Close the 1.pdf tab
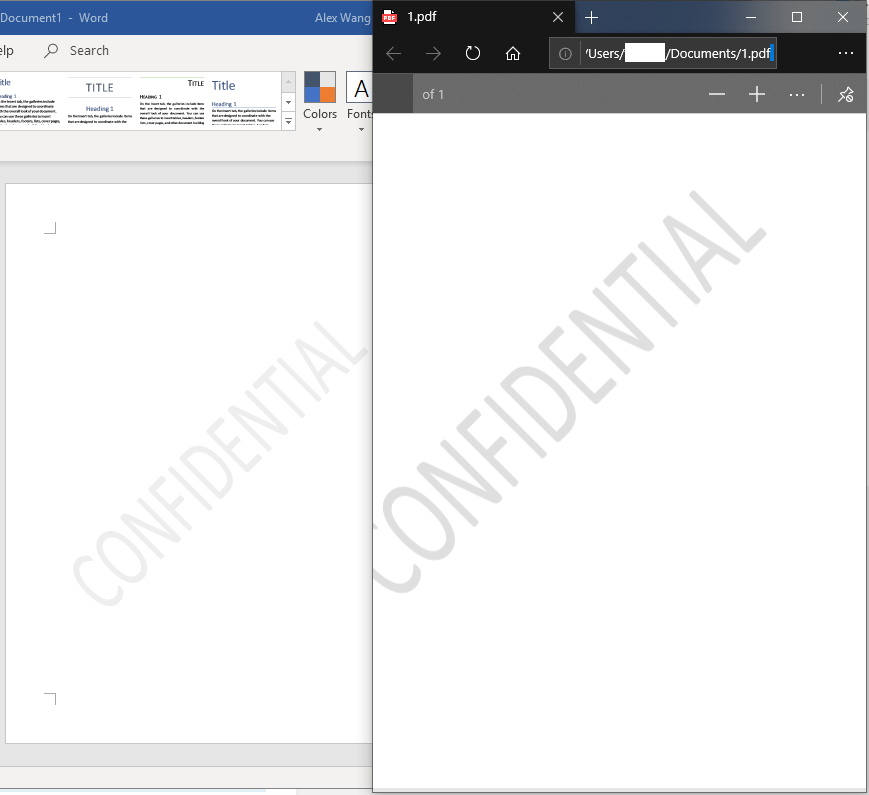869x795 pixels. (558, 17)
